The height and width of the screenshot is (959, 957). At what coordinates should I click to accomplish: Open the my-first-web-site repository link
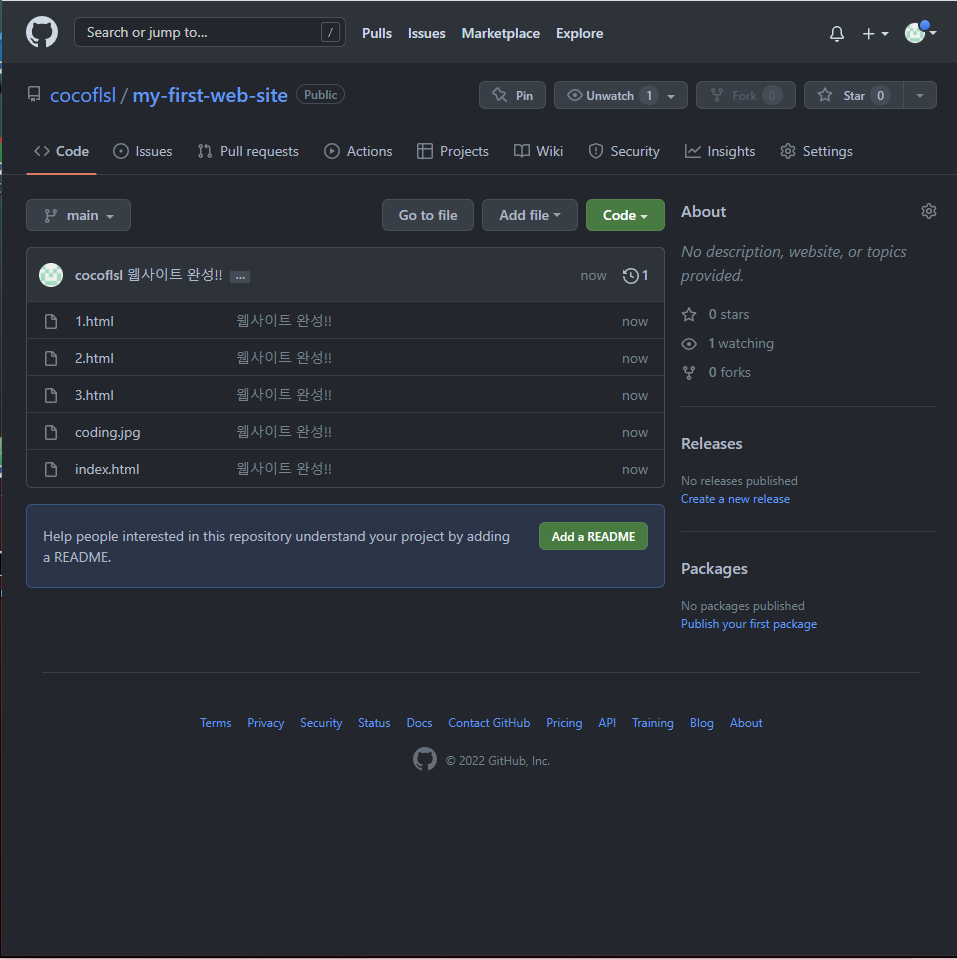pos(210,95)
